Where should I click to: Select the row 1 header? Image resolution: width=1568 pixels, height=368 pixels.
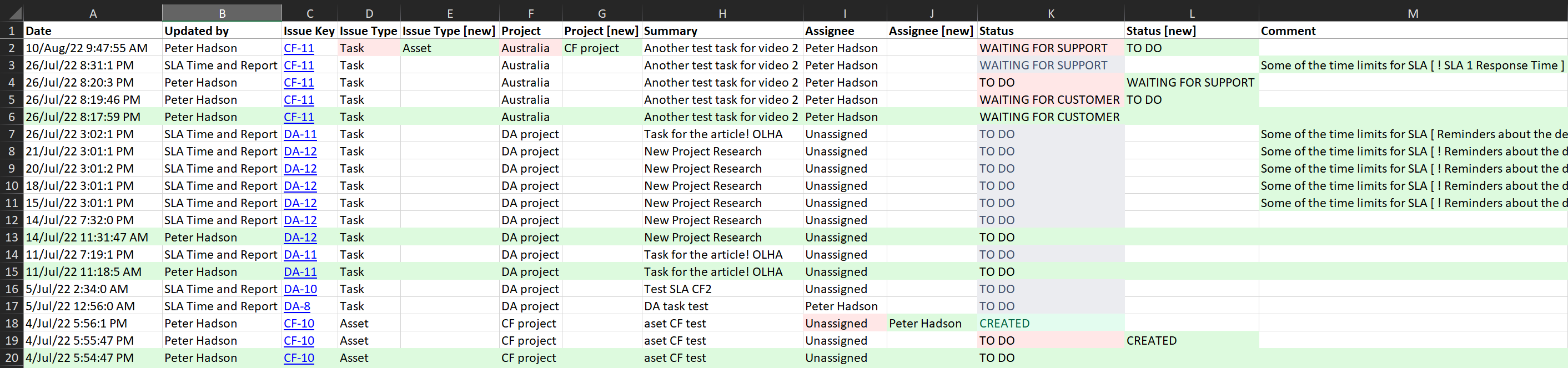point(12,31)
